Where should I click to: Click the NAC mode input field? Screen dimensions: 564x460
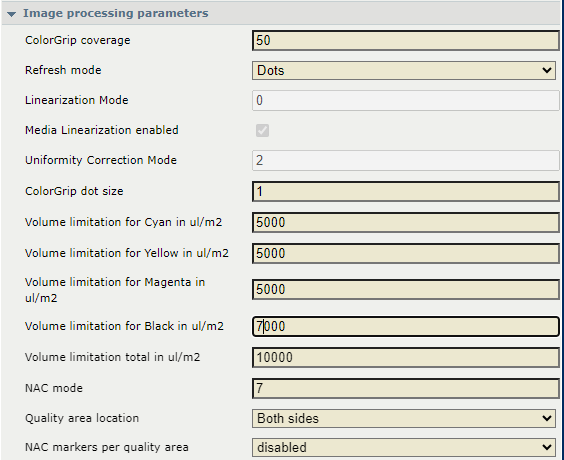click(x=406, y=388)
